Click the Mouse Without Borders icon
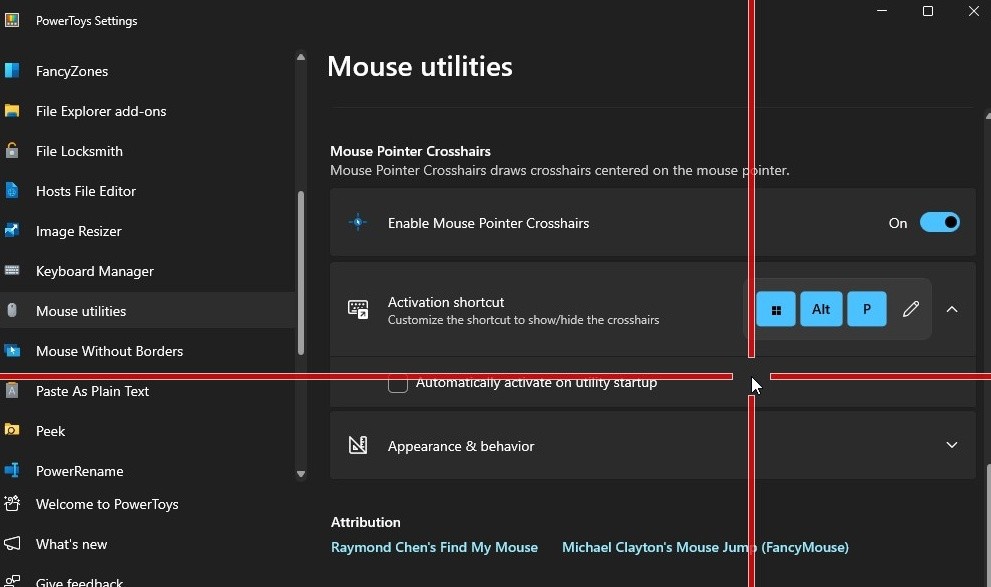This screenshot has width=991, height=587. [12, 350]
